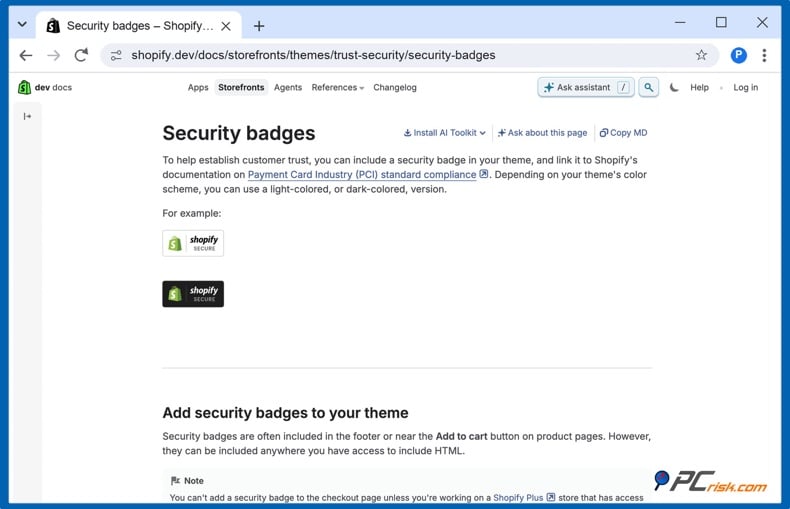Toggle dark mode with moon icon
This screenshot has height=509, width=790.
point(674,87)
